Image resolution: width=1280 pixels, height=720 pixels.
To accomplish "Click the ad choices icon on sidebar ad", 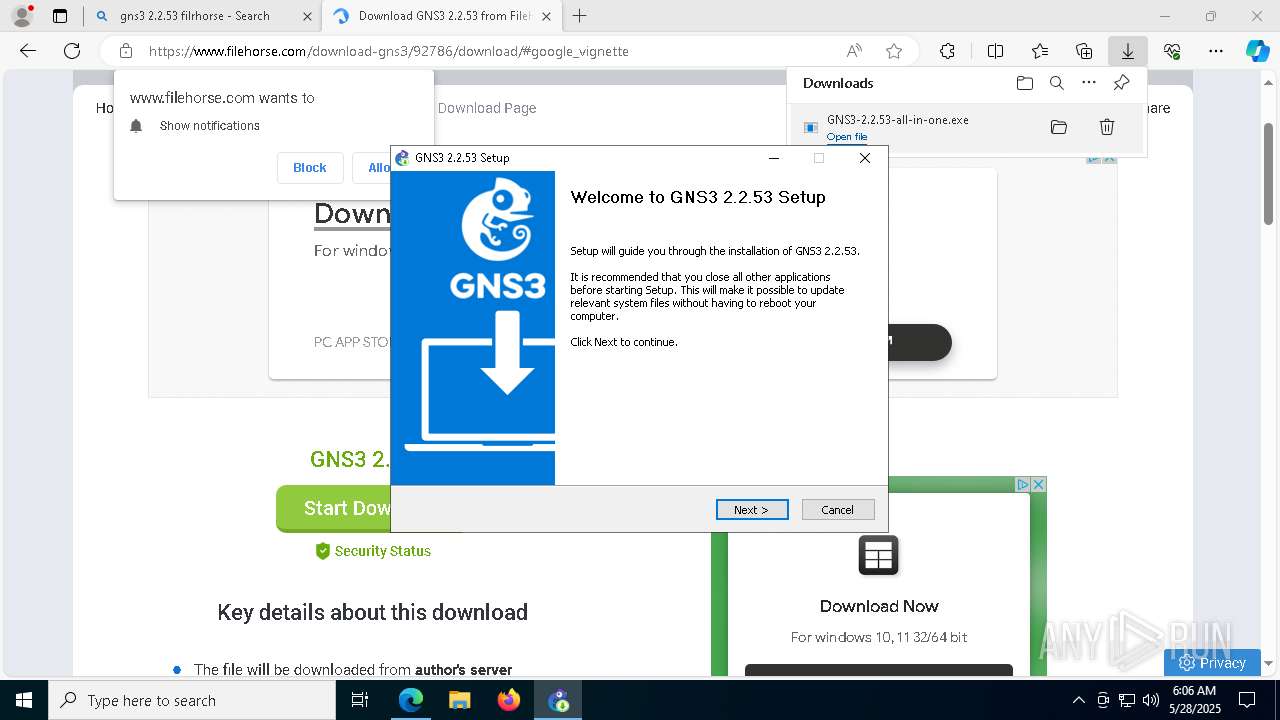I will tap(1023, 484).
